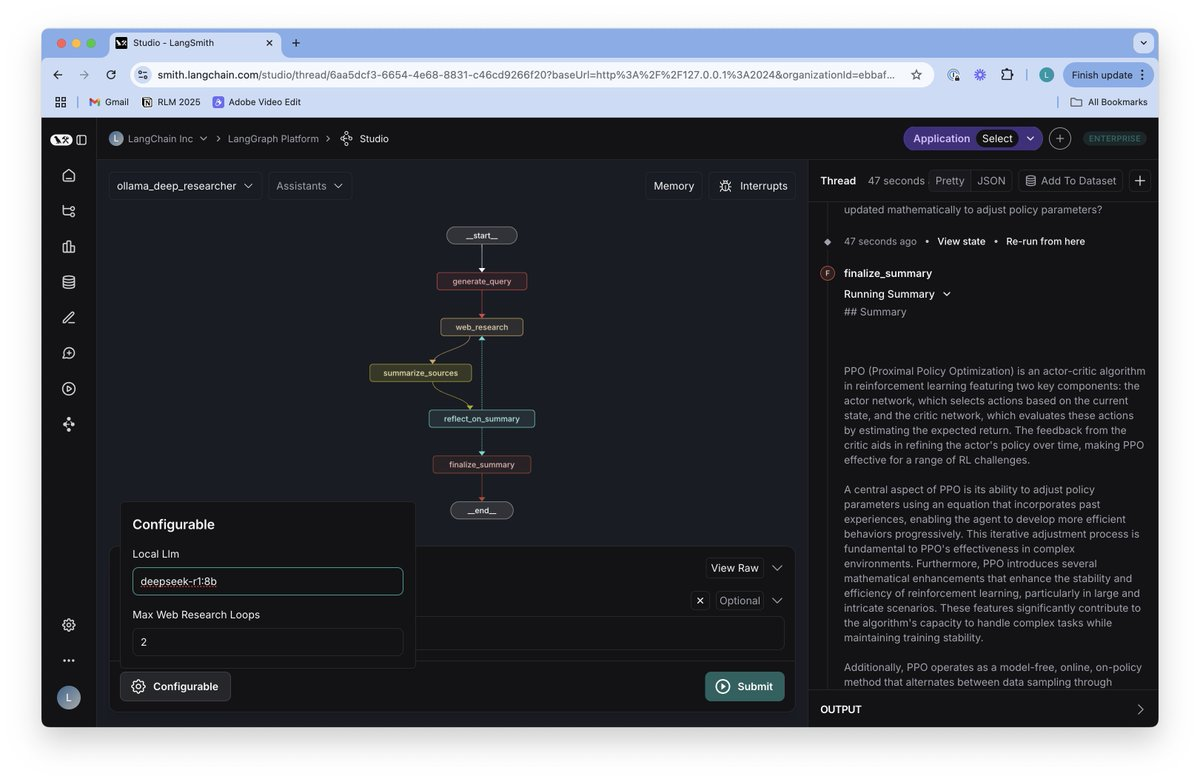Collapse the Running Summary section
This screenshot has height=782, width=1200.
click(x=947, y=294)
